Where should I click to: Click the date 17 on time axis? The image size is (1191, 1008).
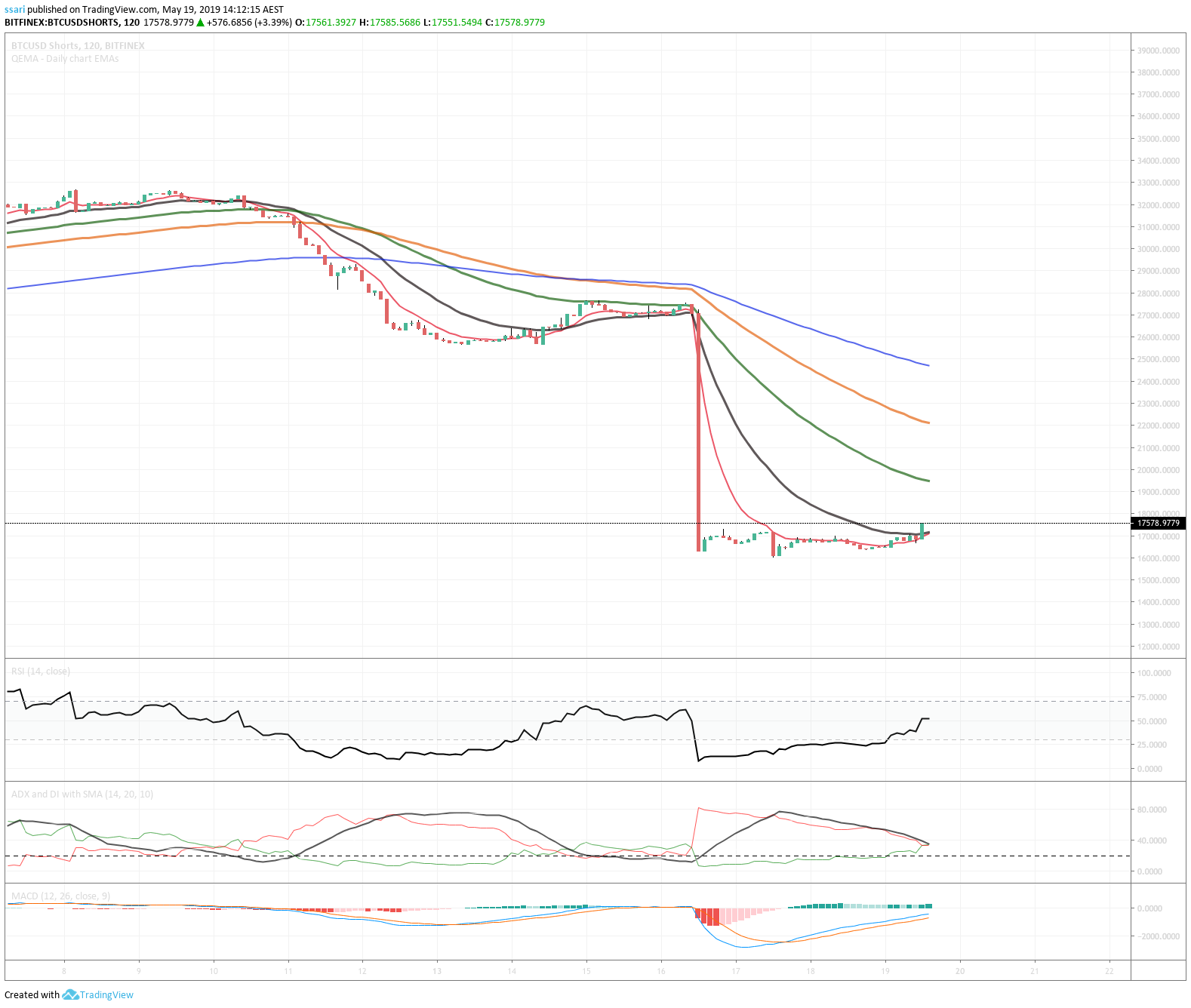736,971
